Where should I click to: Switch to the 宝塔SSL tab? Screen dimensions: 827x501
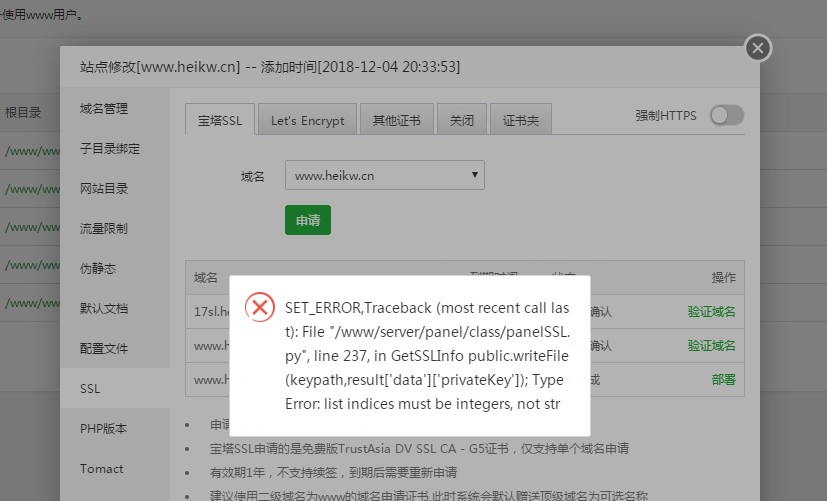point(220,120)
